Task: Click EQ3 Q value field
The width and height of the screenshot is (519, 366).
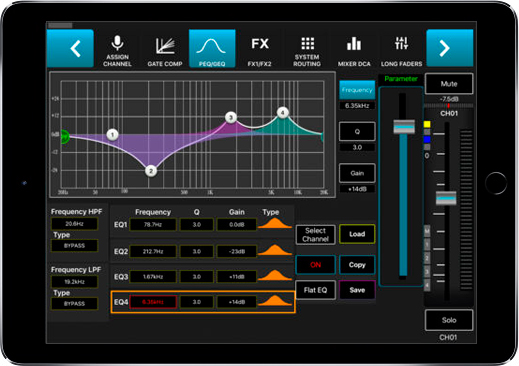Action: [197, 277]
